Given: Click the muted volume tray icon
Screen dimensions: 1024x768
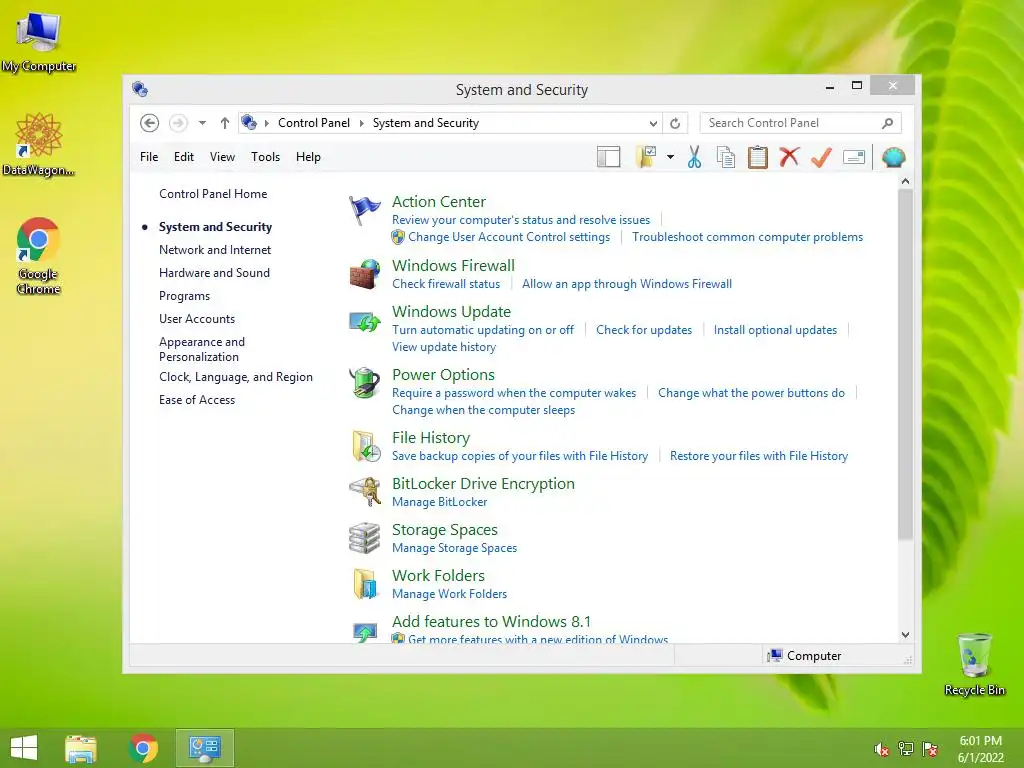Looking at the screenshot, I should click(x=881, y=749).
